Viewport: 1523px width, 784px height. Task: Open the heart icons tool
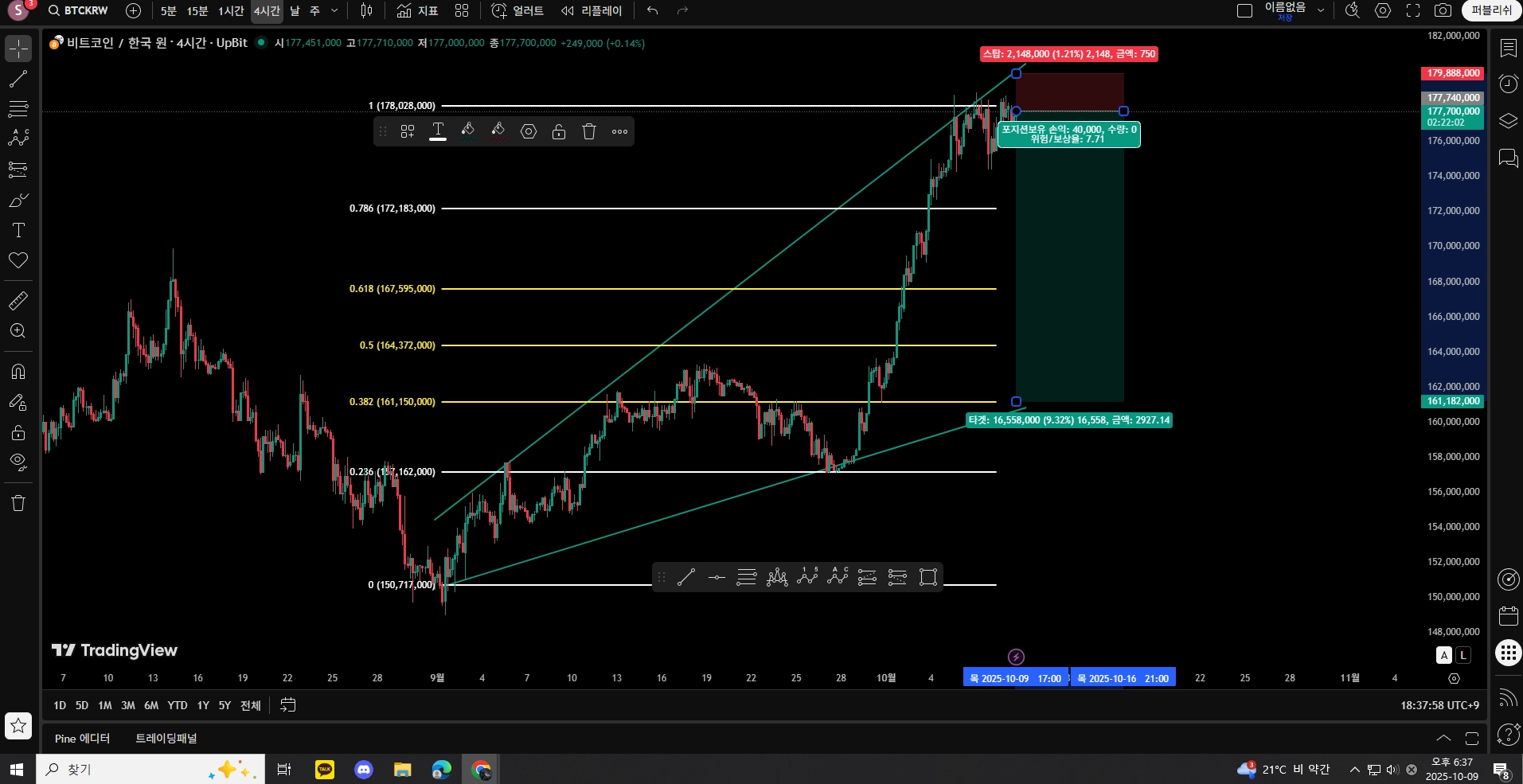tap(18, 260)
